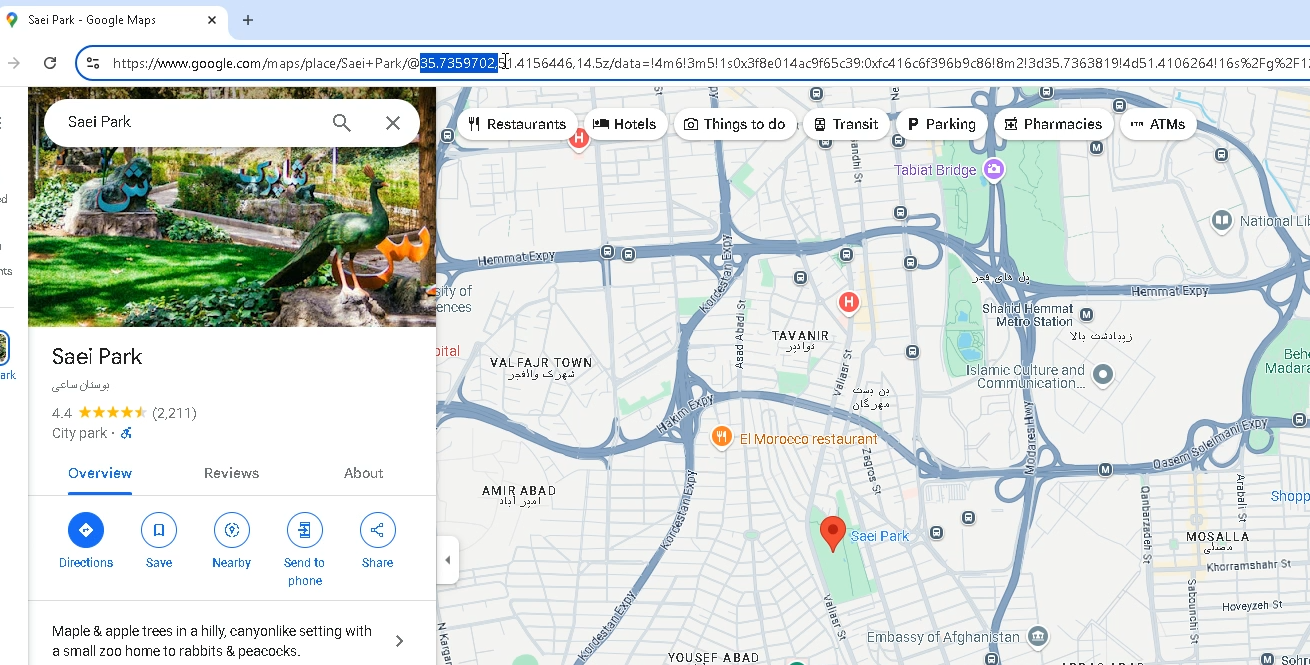
Task: Click the Hakim Expy road label
Action: click(x=686, y=412)
